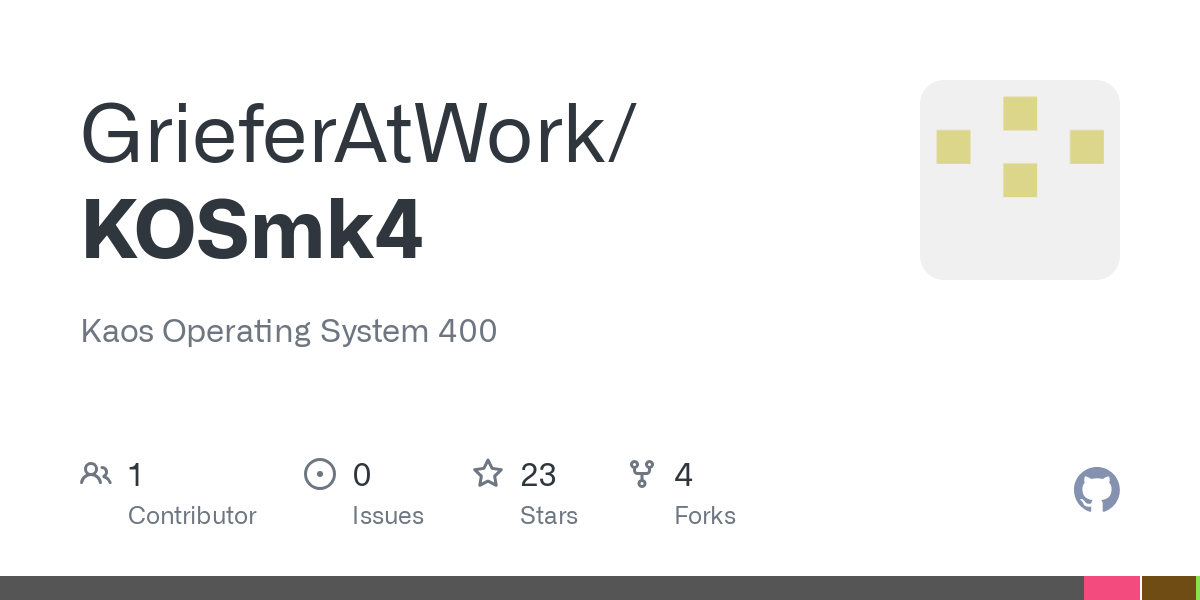
Task: Click the GitHub Octocat logo
Action: 1096,490
